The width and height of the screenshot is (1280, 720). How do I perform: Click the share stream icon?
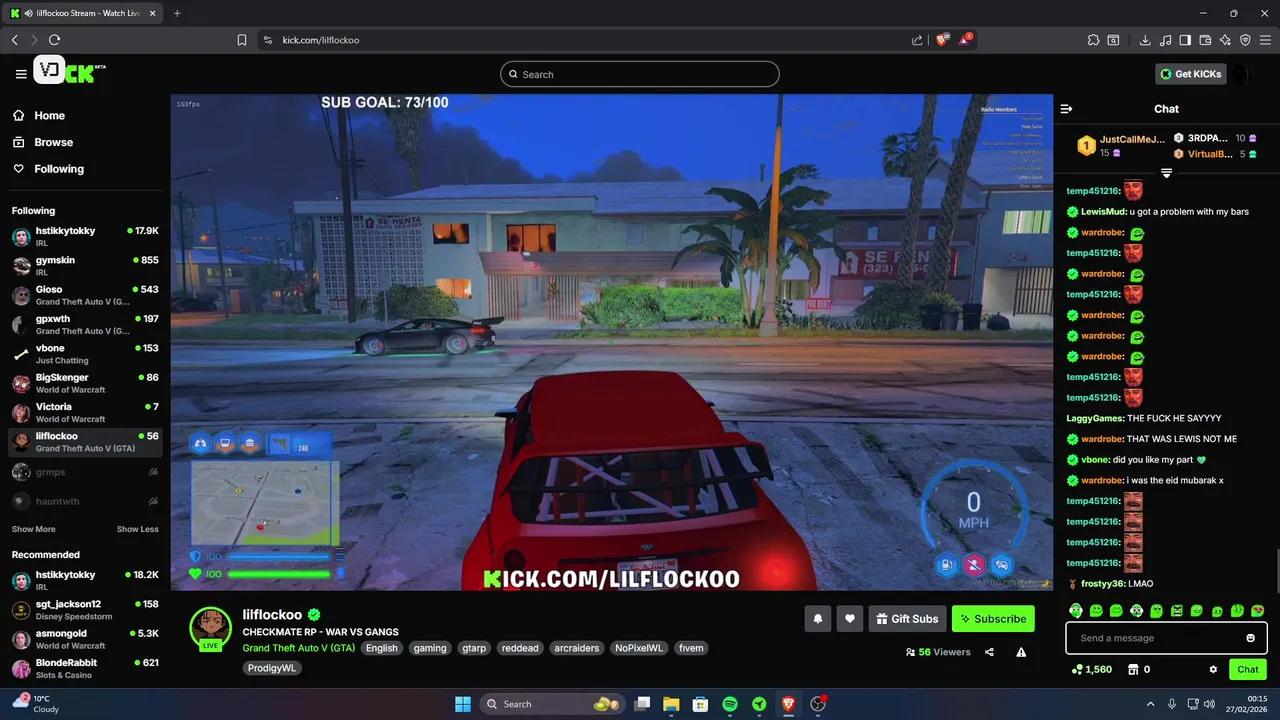click(989, 652)
